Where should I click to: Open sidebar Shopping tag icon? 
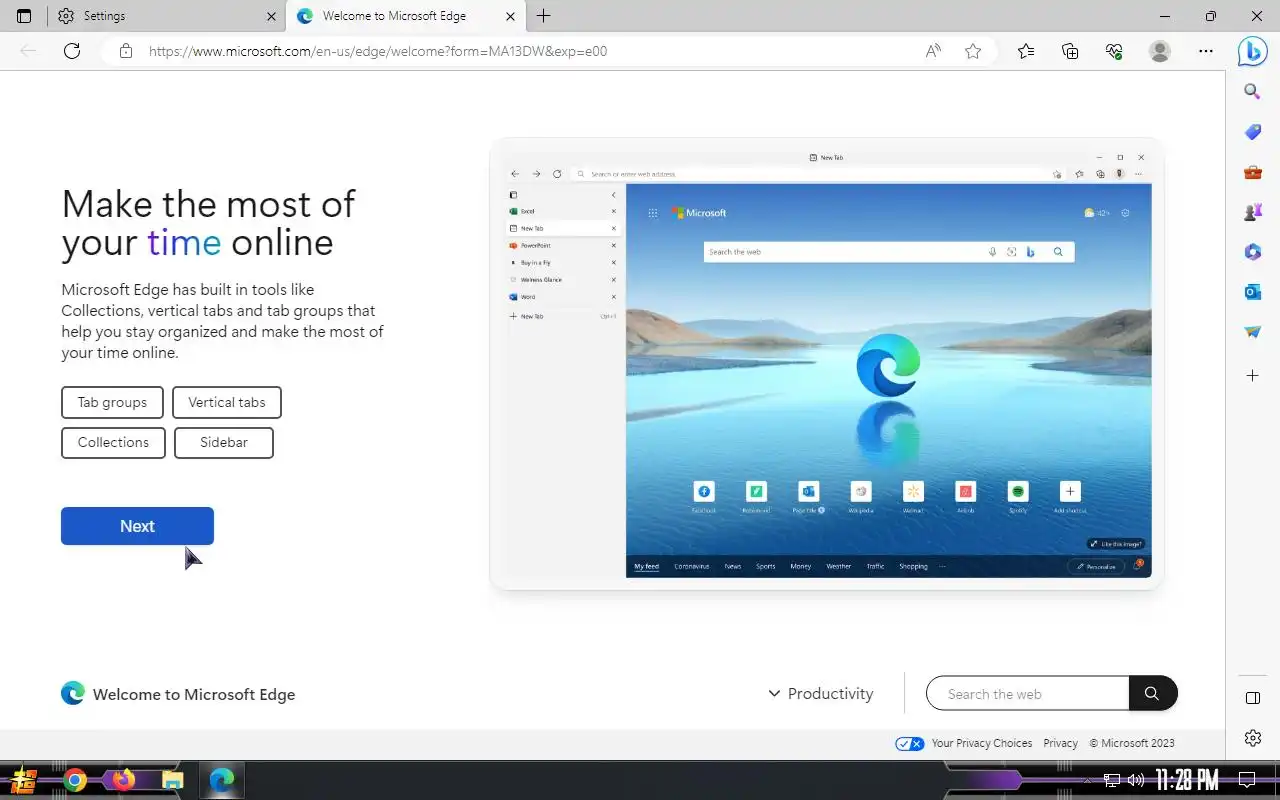(1253, 131)
